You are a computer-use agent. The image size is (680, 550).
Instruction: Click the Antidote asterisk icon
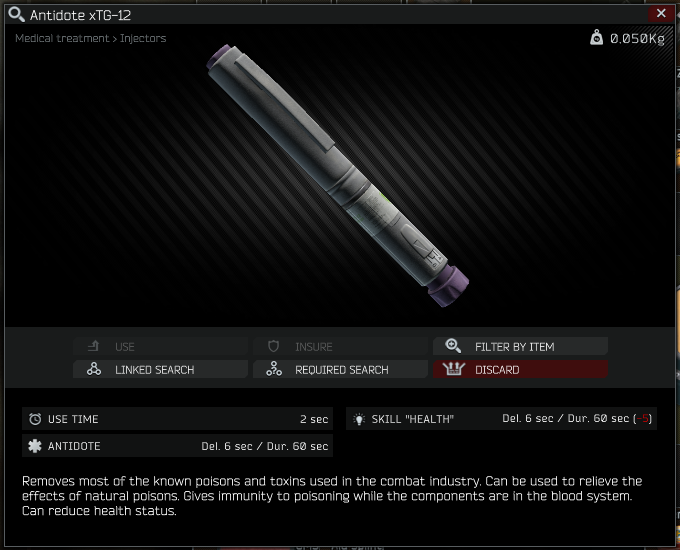[x=35, y=445]
